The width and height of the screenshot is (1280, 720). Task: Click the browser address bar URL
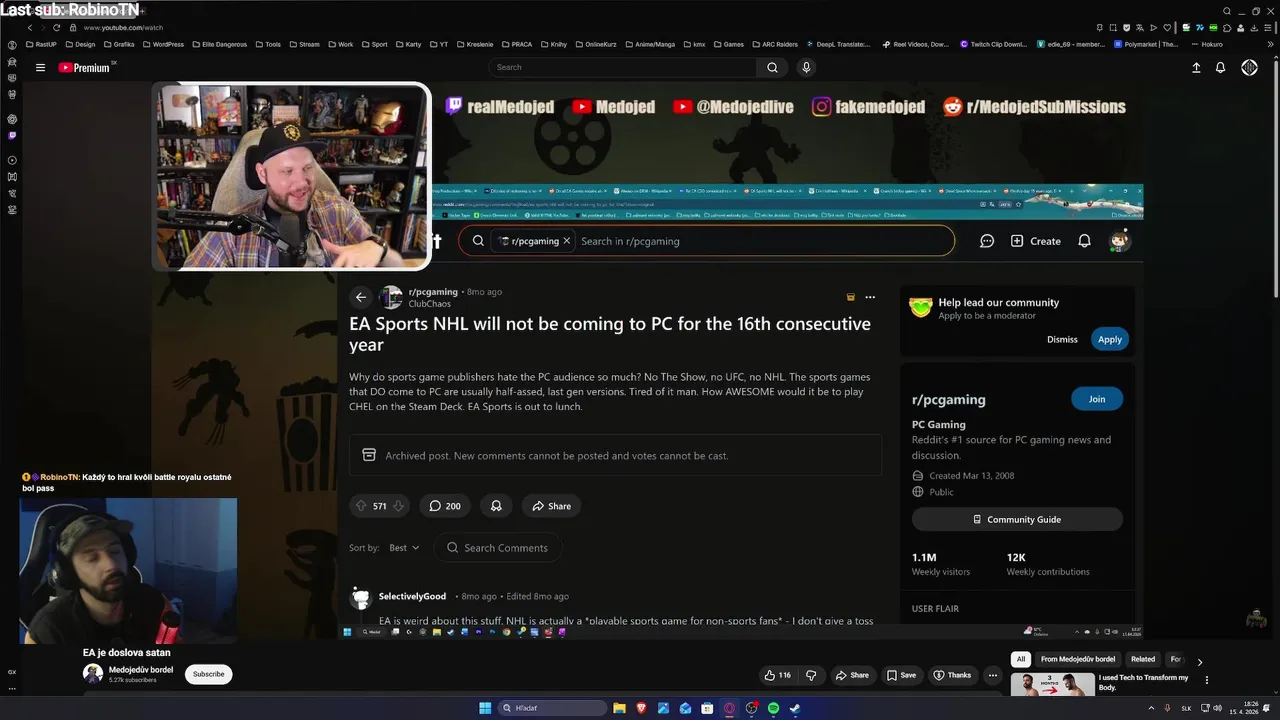click(x=124, y=28)
